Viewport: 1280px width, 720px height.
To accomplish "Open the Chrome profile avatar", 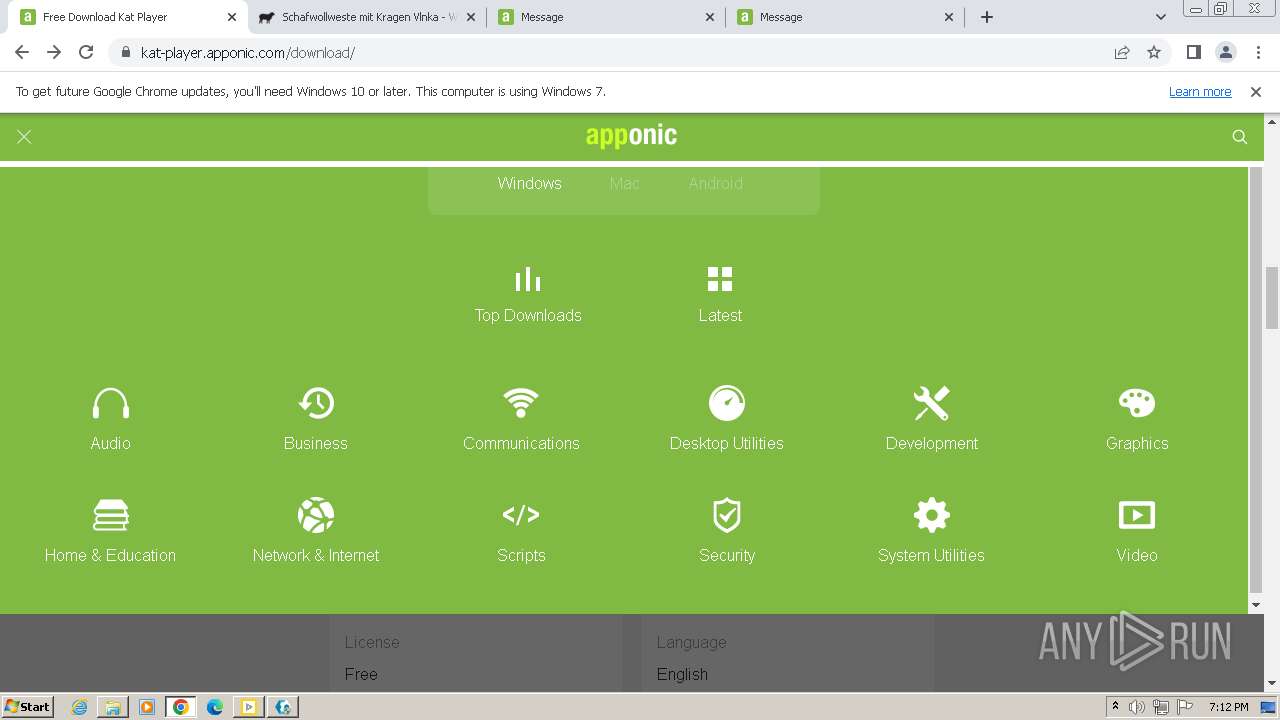I will point(1226,52).
